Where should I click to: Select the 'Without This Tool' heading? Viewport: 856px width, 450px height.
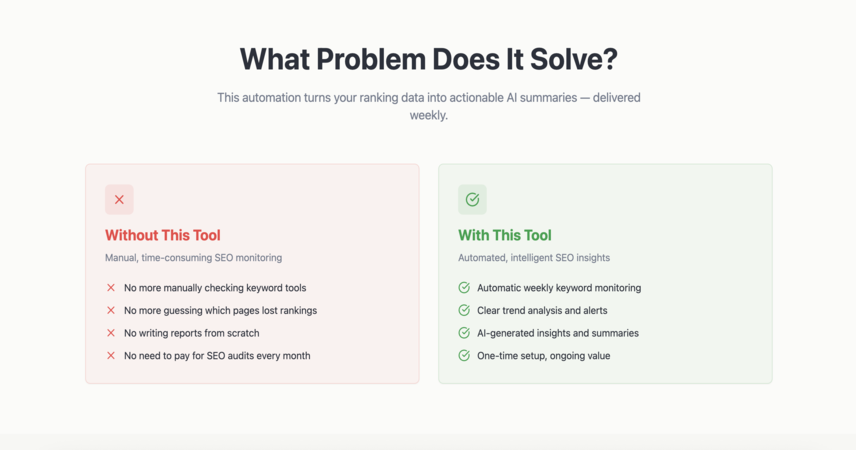click(x=163, y=235)
